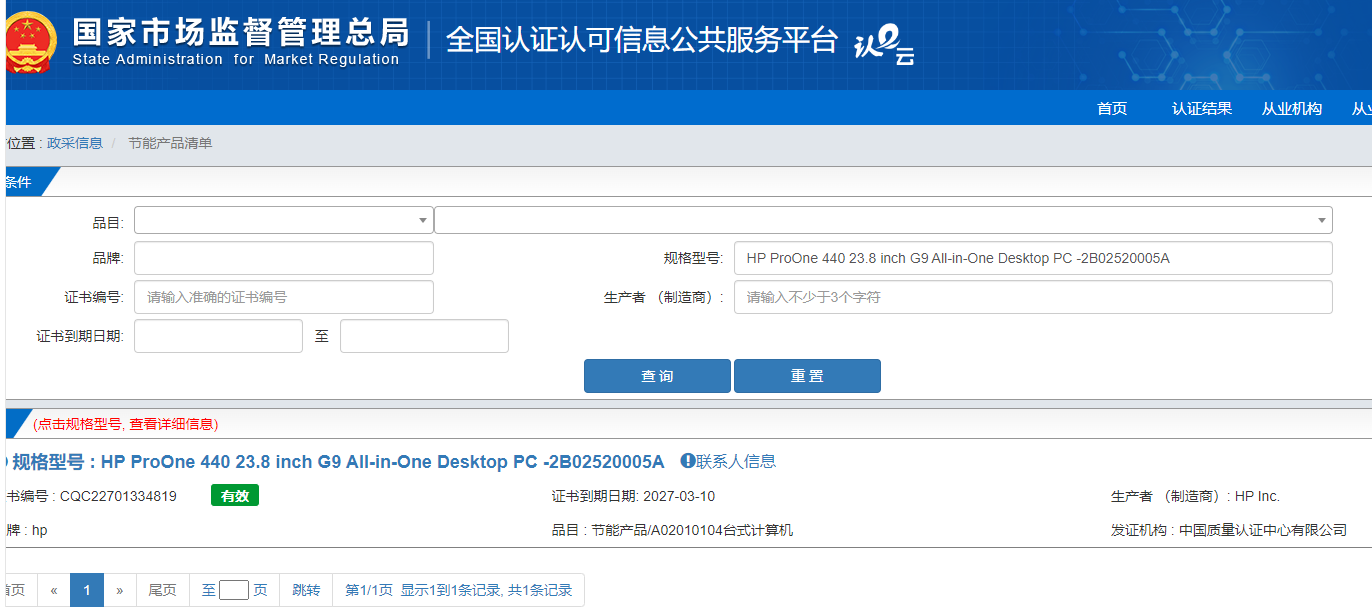Screen dimensions: 1372x607
Task: Click the 跳转 jump button
Action: 306,590
